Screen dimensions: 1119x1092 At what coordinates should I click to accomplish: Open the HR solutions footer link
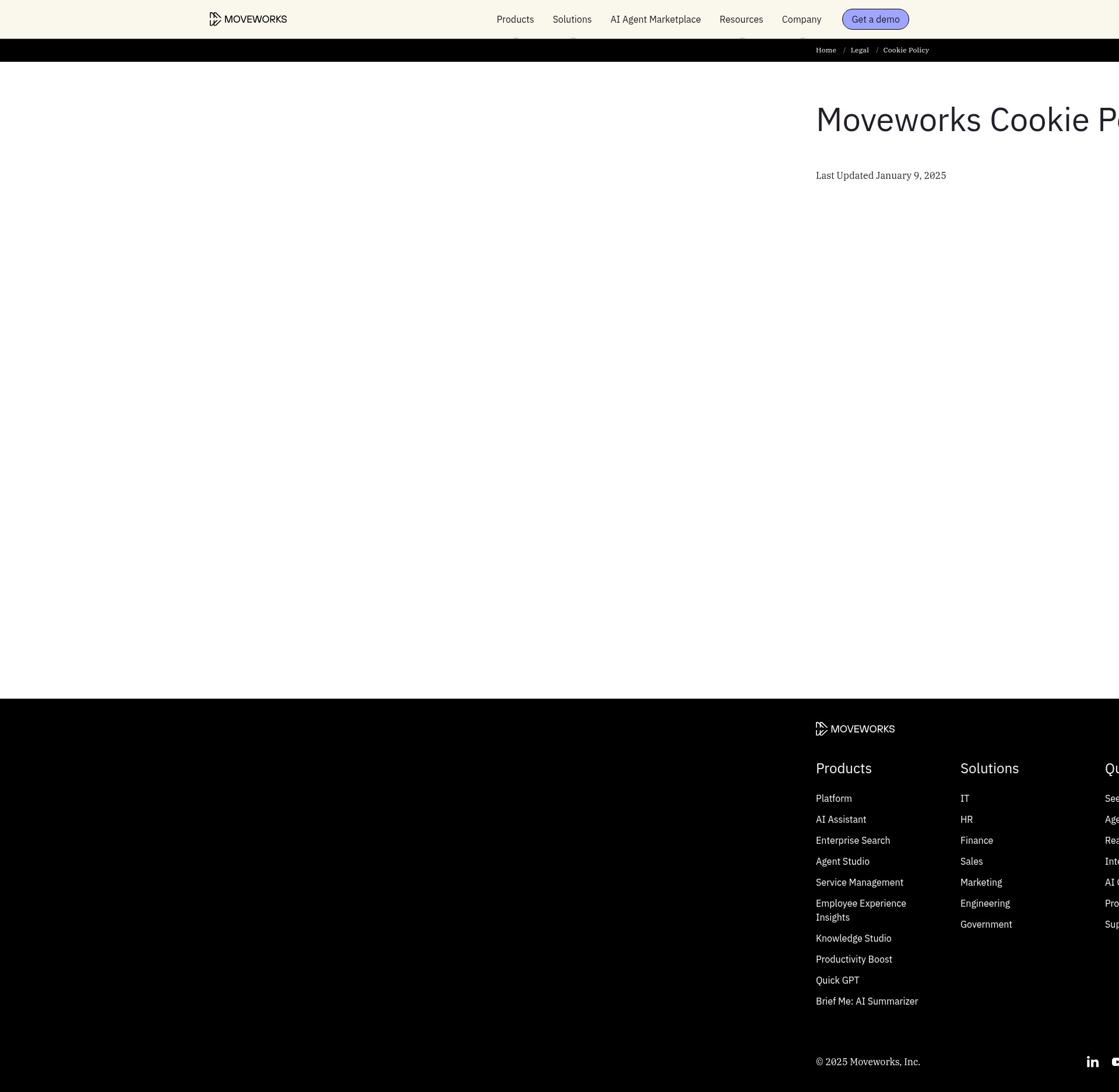tap(966, 819)
